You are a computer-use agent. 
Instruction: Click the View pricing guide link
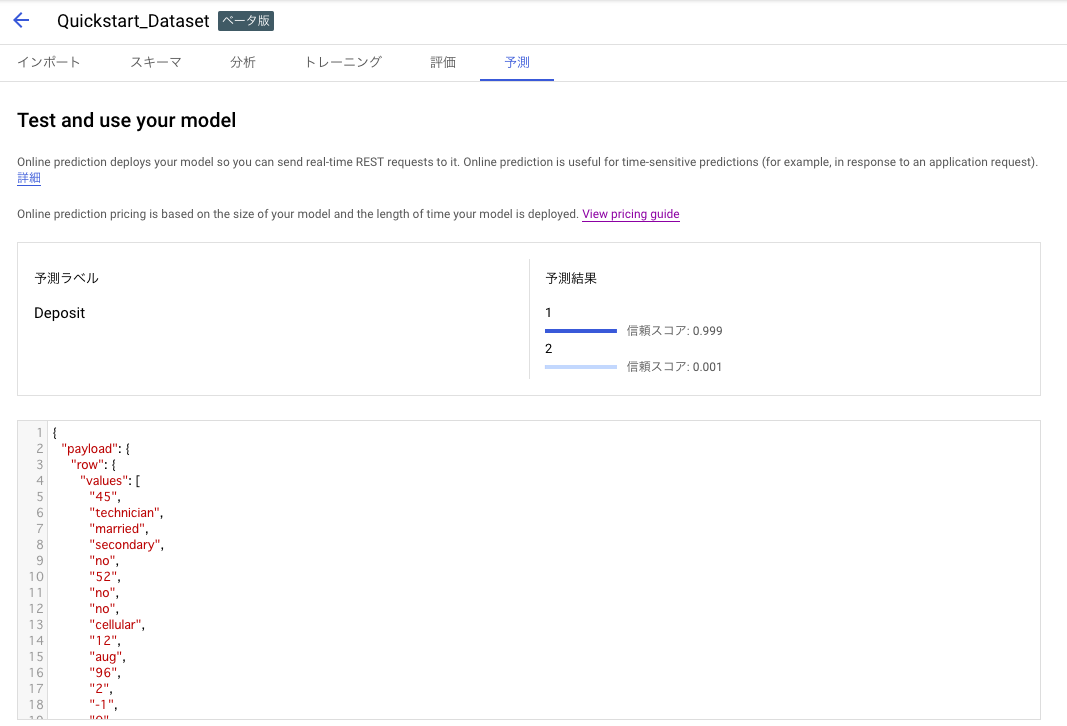coord(630,214)
